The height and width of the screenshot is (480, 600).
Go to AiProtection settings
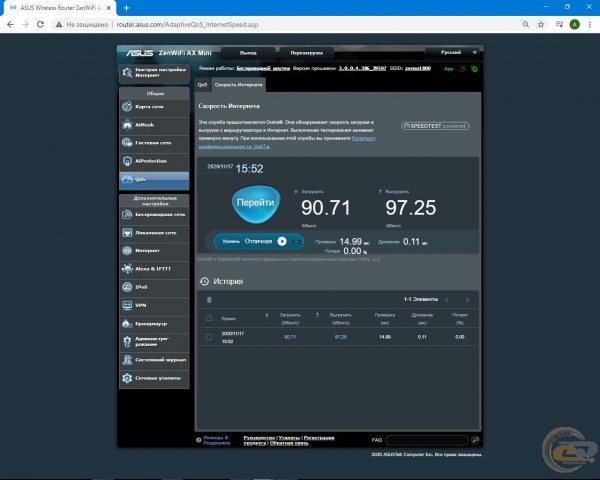pos(154,161)
